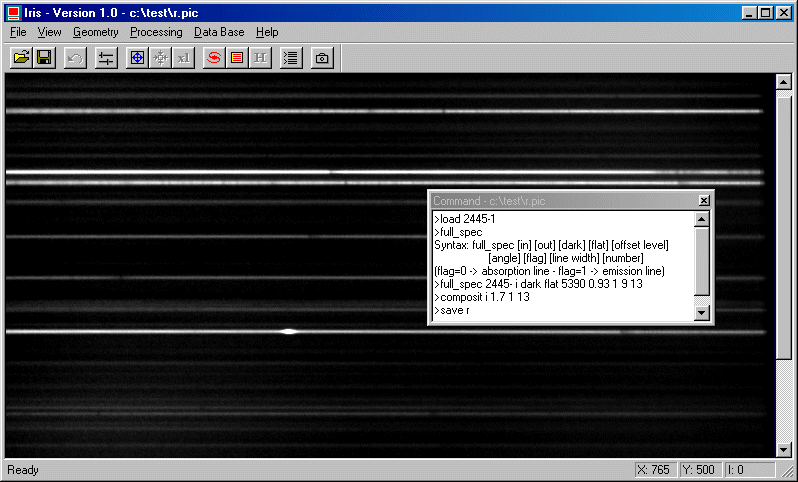Click the 'X: 765' status bar field
The image size is (798, 482).
656,469
